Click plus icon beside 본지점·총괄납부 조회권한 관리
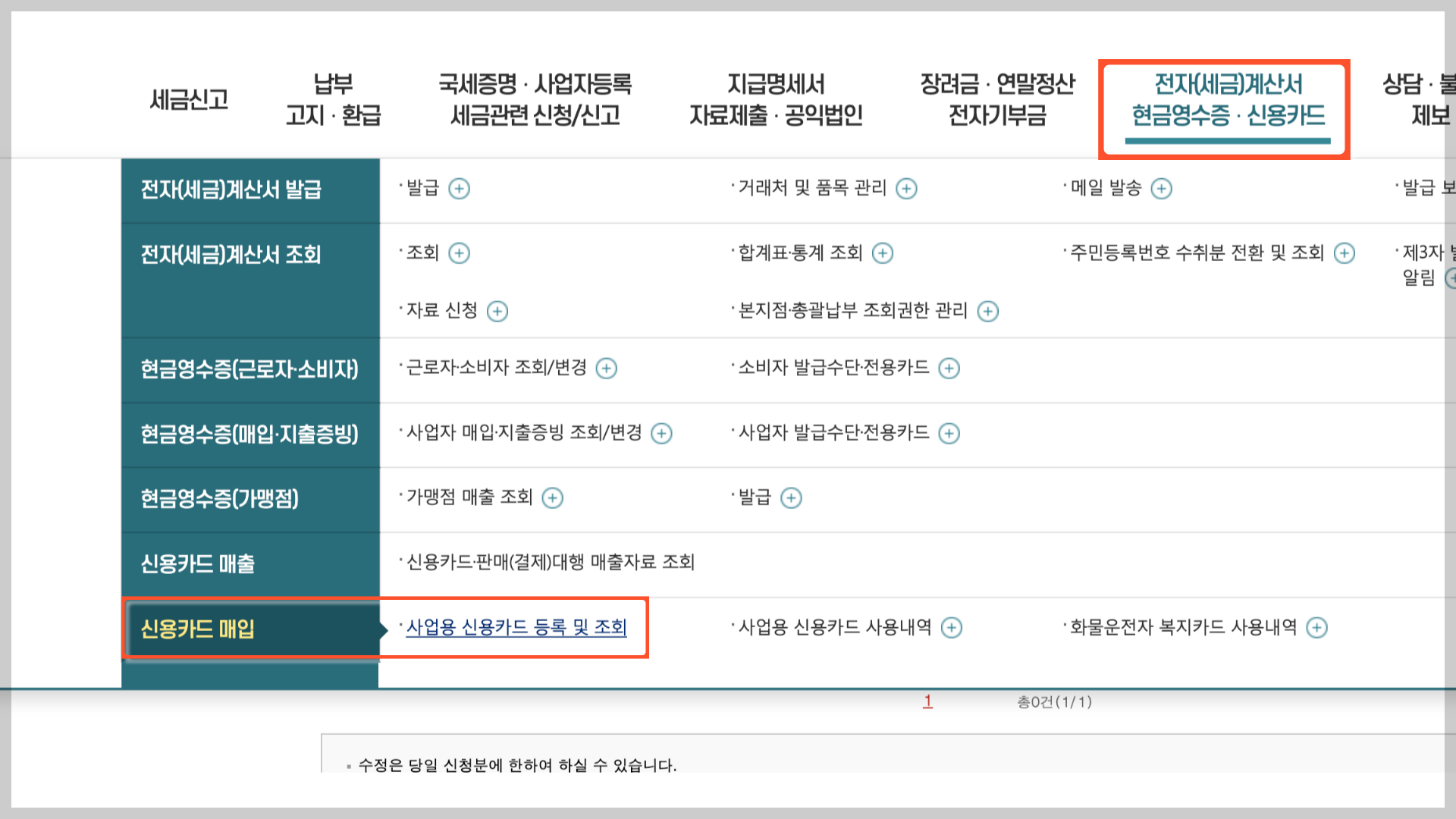 tap(987, 311)
